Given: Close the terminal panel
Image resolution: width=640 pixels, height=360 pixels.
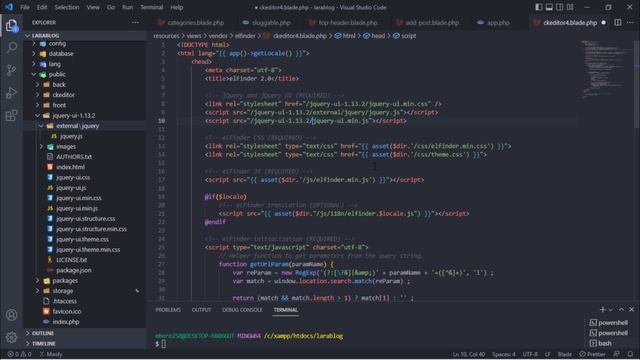Looking at the screenshot, I should click(x=631, y=310).
